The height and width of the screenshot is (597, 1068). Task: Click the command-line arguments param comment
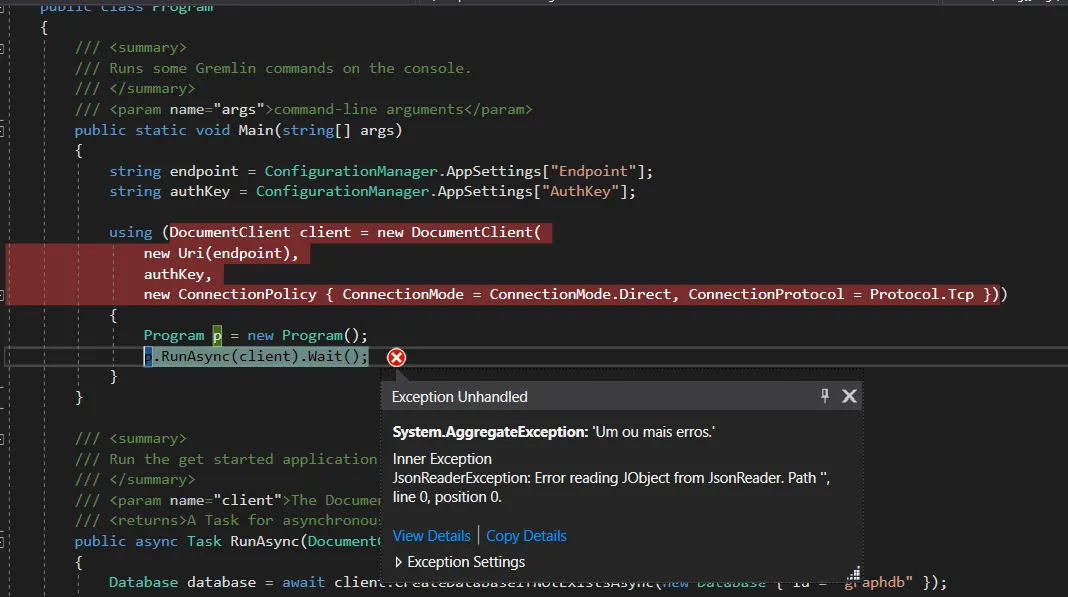pos(303,110)
